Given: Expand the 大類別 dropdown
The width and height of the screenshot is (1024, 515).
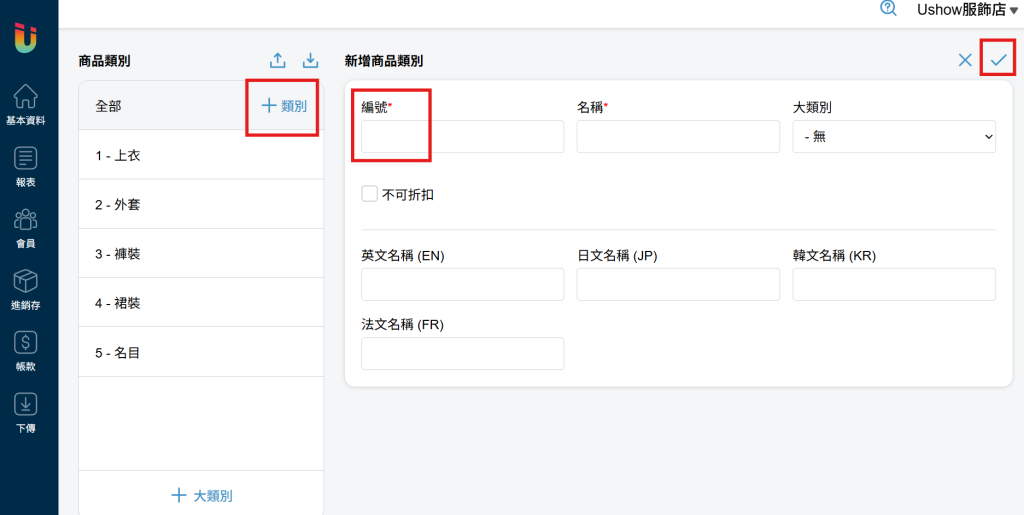Looking at the screenshot, I should pos(894,136).
